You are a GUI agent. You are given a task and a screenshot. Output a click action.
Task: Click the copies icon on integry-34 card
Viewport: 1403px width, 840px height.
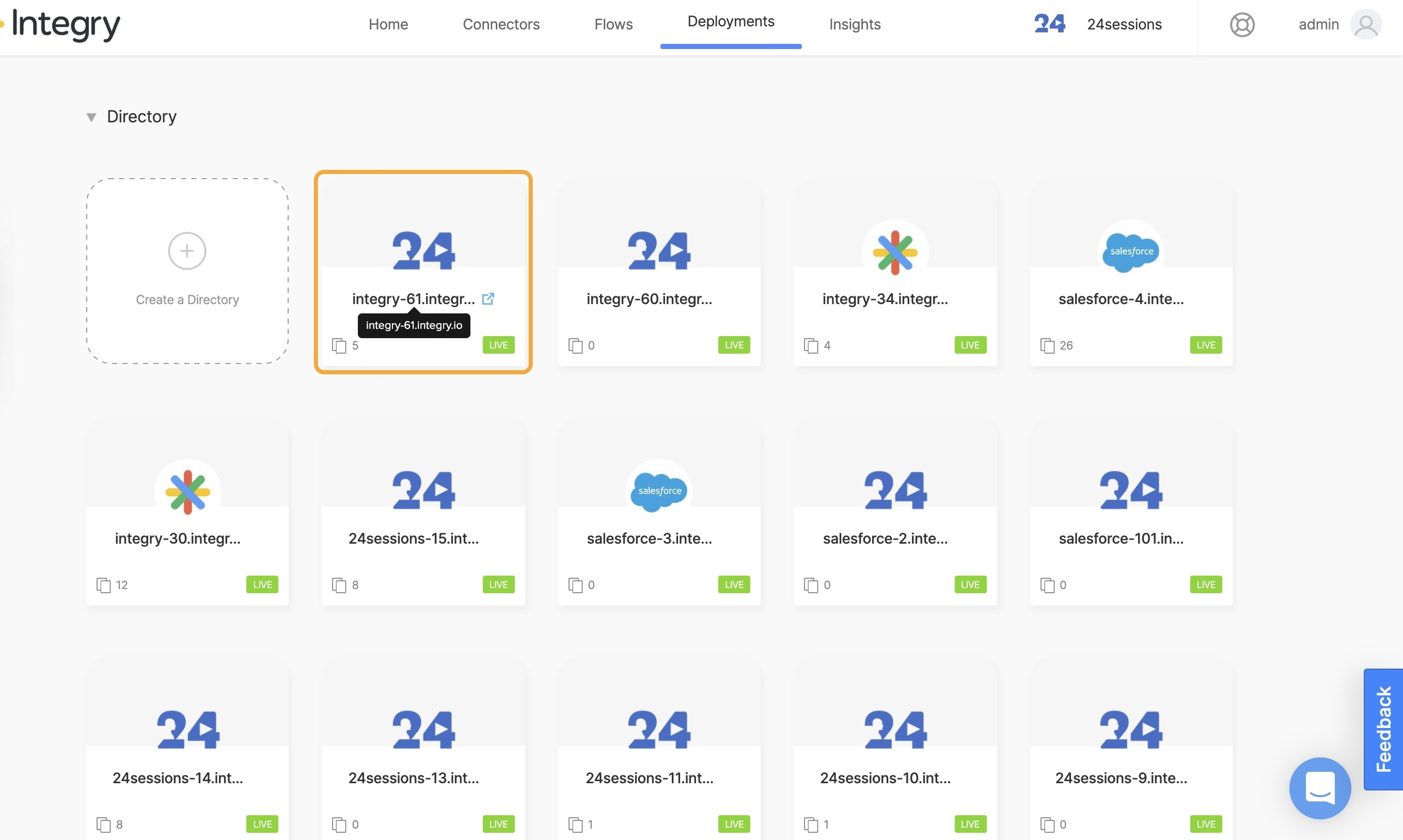coord(811,345)
